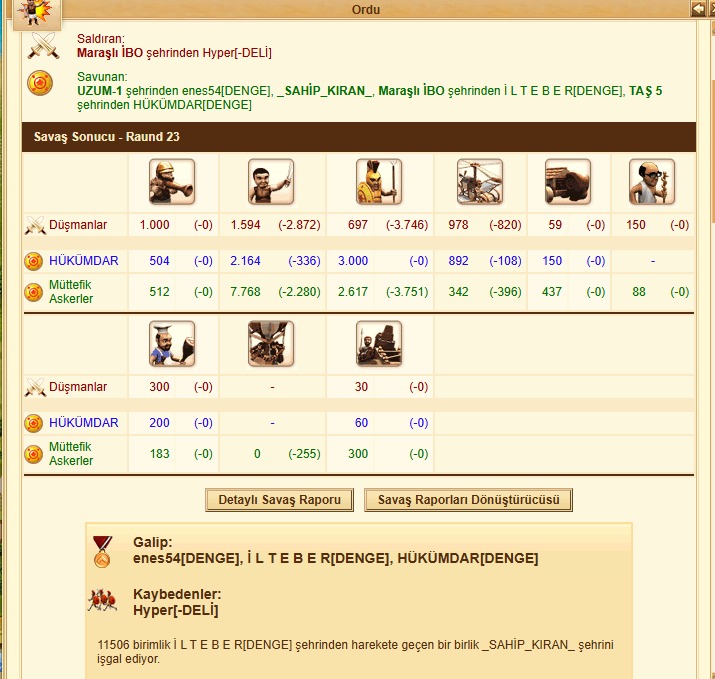Click enemy slinger count 1.000
715x679 pixels.
tap(154, 225)
